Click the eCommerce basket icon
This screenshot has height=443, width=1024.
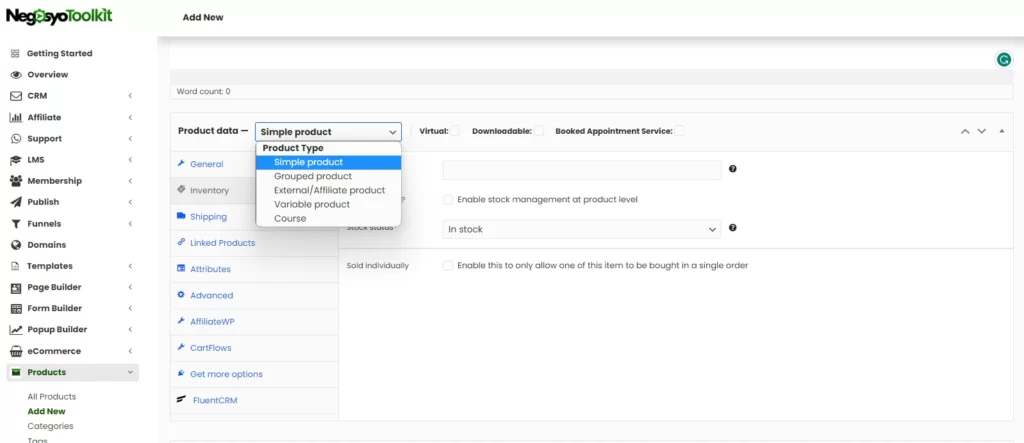pyautogui.click(x=16, y=351)
